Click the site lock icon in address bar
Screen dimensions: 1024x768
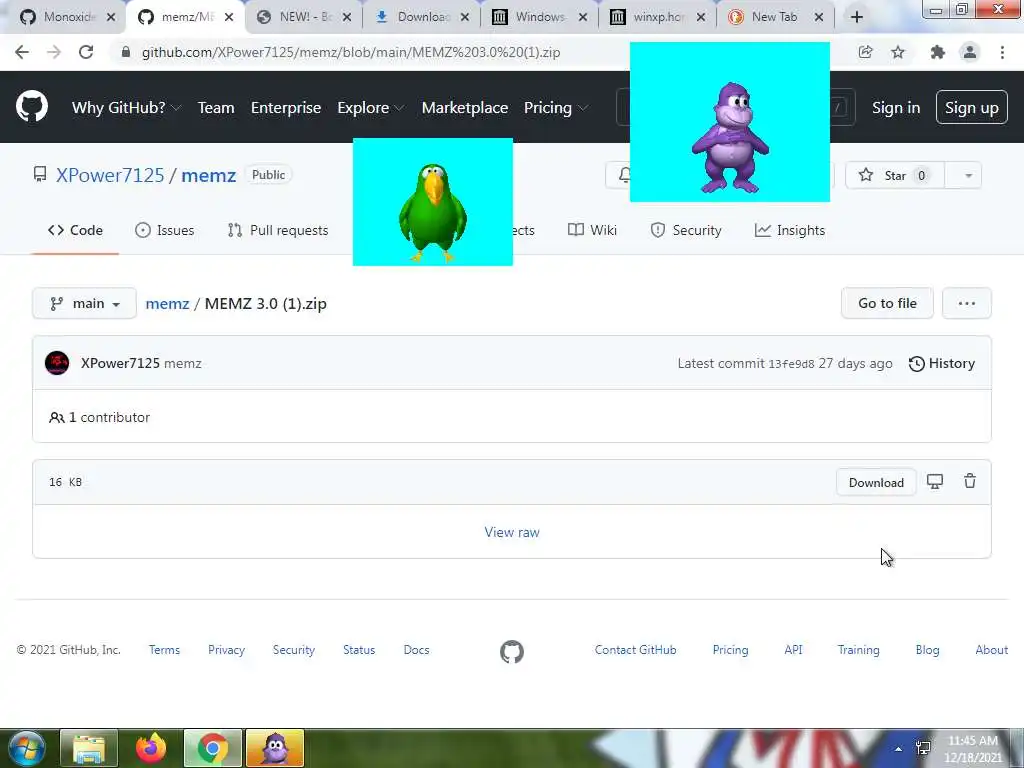(126, 52)
